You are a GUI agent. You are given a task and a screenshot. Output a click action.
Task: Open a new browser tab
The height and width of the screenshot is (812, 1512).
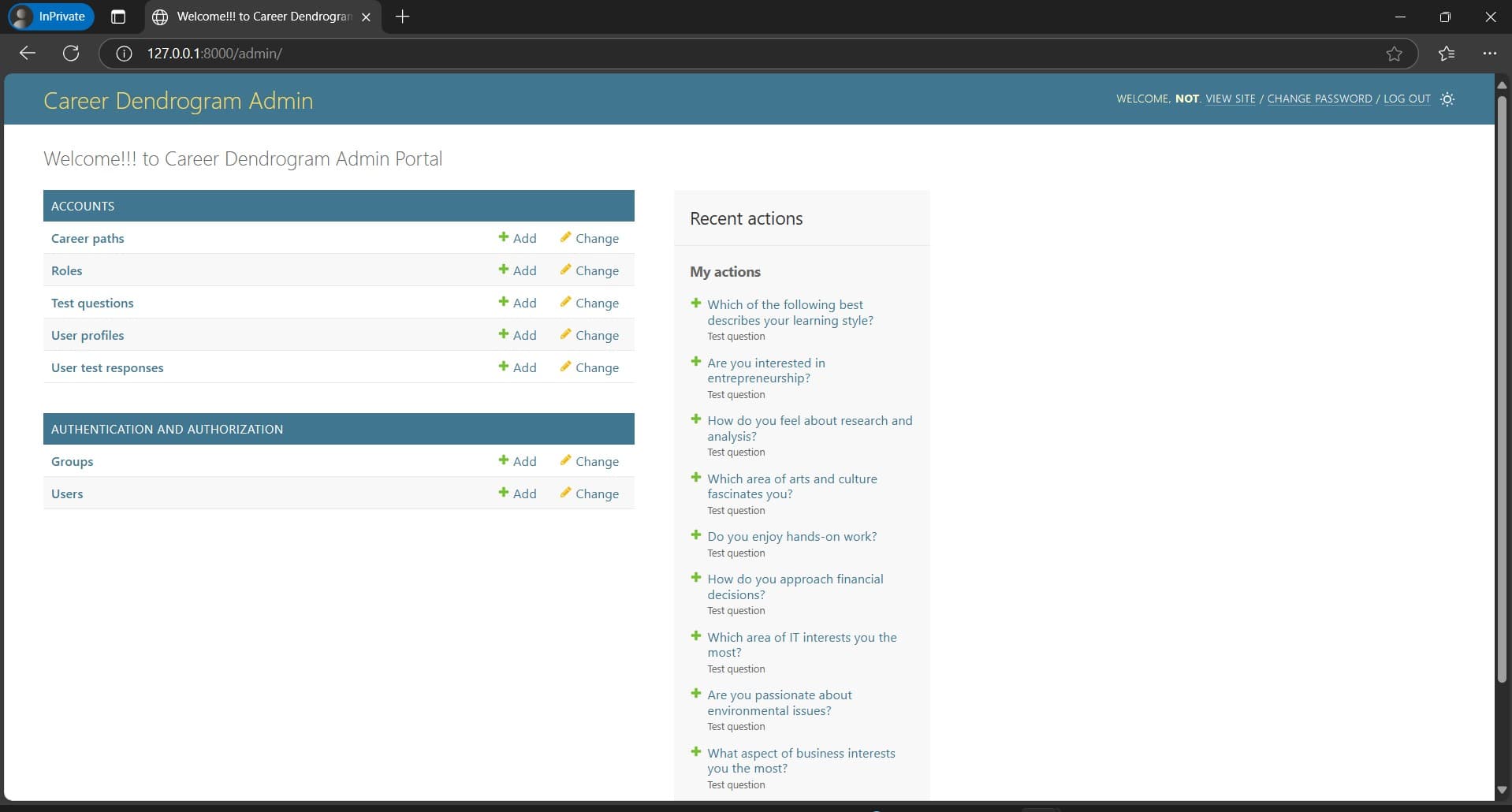click(x=402, y=17)
